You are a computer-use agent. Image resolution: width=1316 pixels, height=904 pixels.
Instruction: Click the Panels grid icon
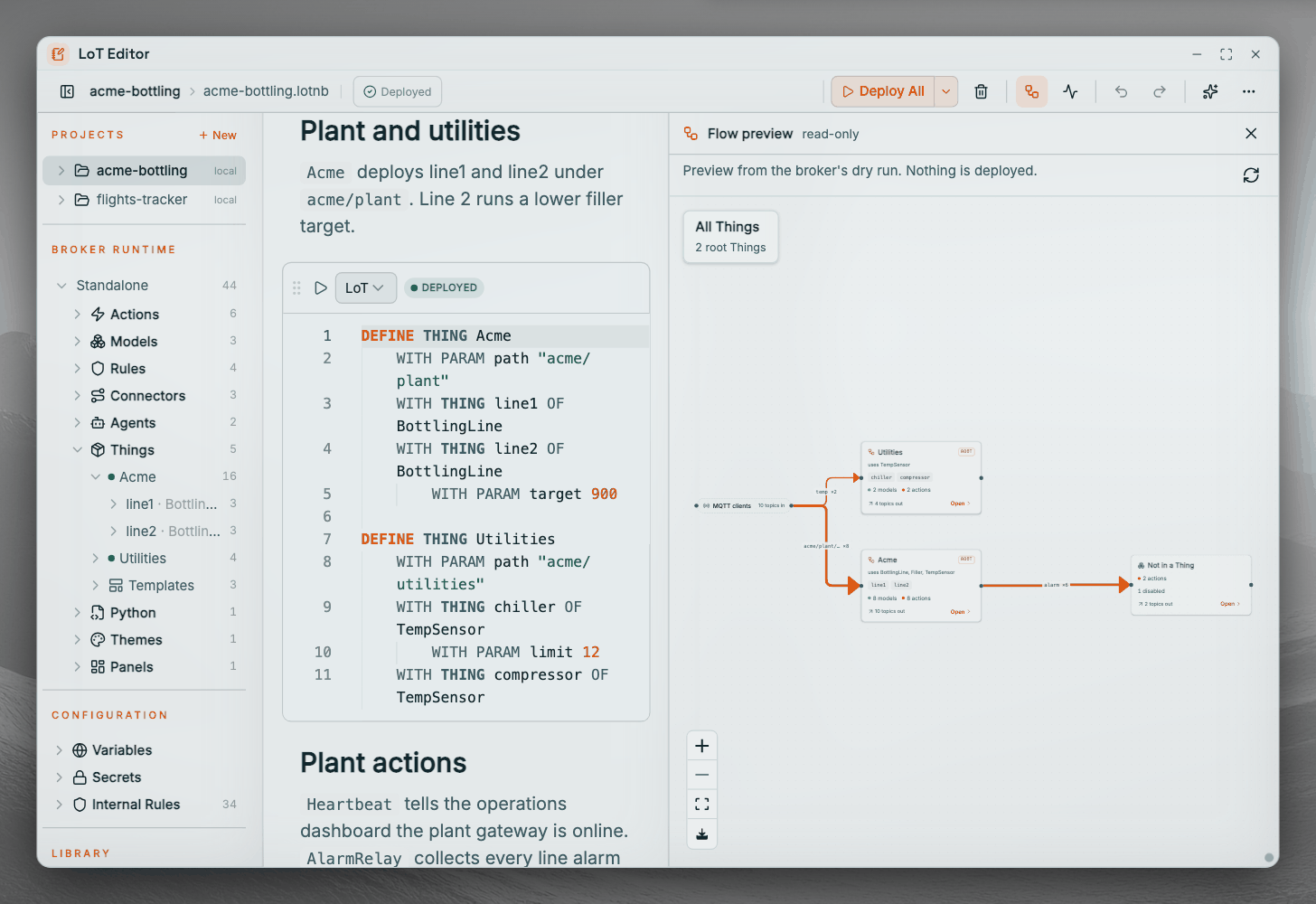click(x=98, y=667)
